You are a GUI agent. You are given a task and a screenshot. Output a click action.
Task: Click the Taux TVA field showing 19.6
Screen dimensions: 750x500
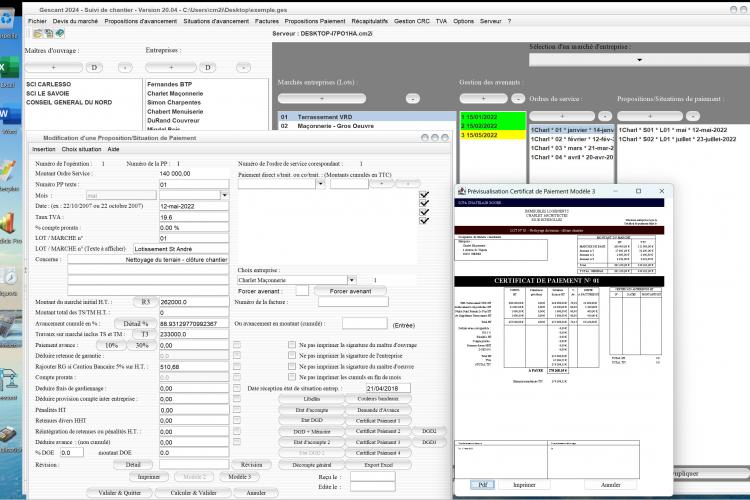tap(194, 217)
